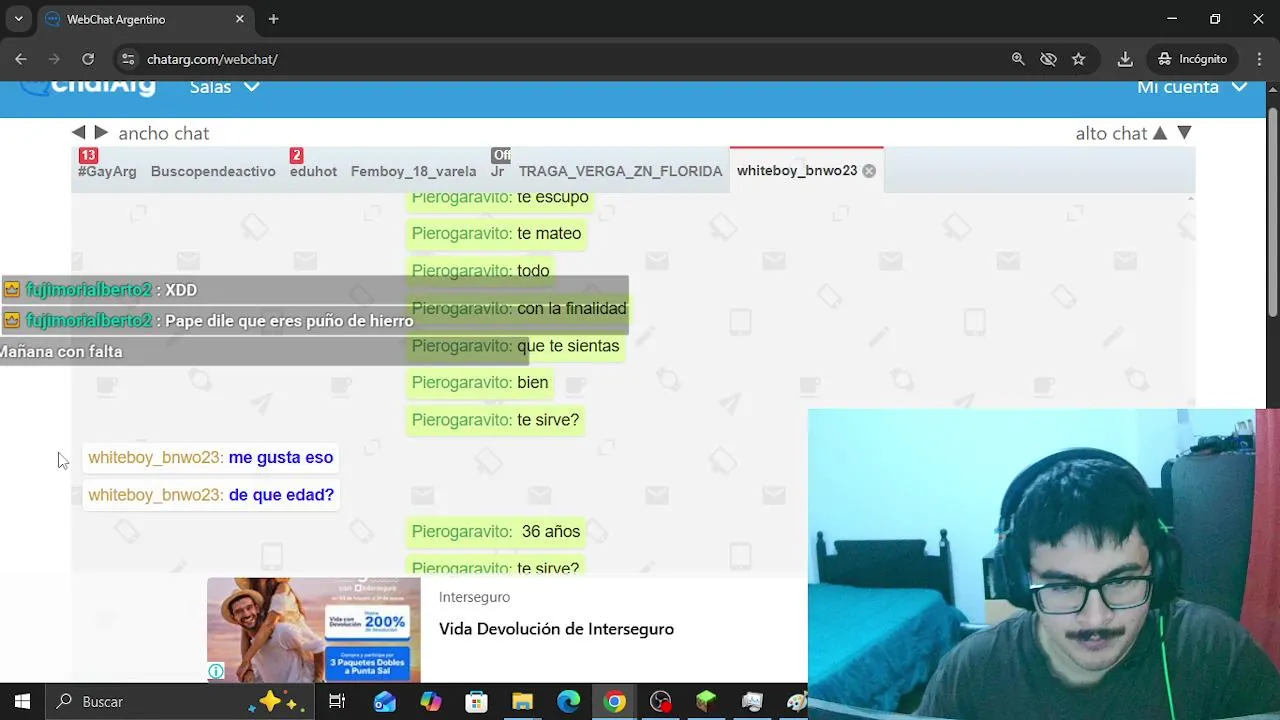The width and height of the screenshot is (1280, 720).
Task: Open the Windows Start menu
Action: 22,702
